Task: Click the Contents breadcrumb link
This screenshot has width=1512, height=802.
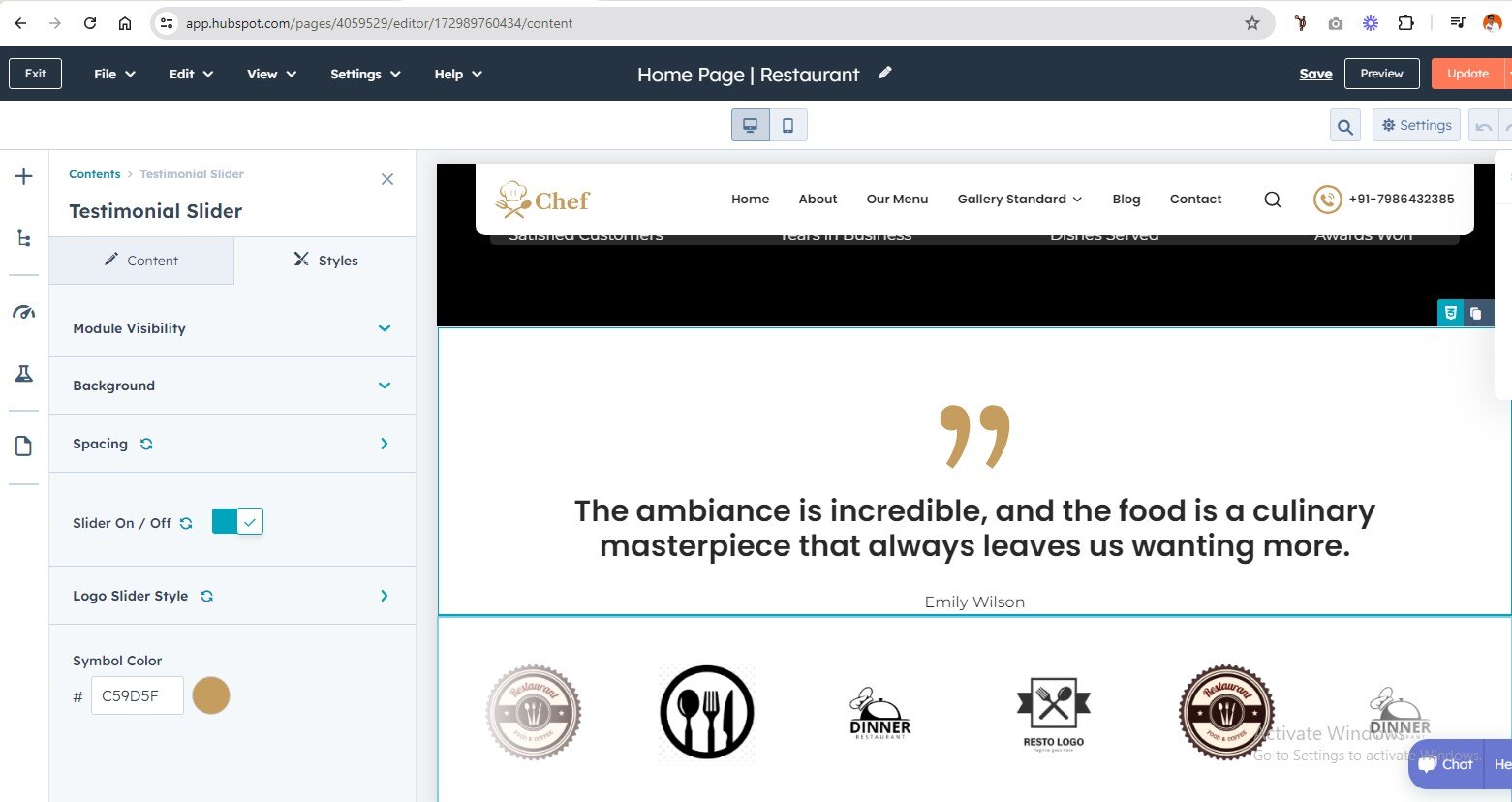Action: (x=95, y=174)
